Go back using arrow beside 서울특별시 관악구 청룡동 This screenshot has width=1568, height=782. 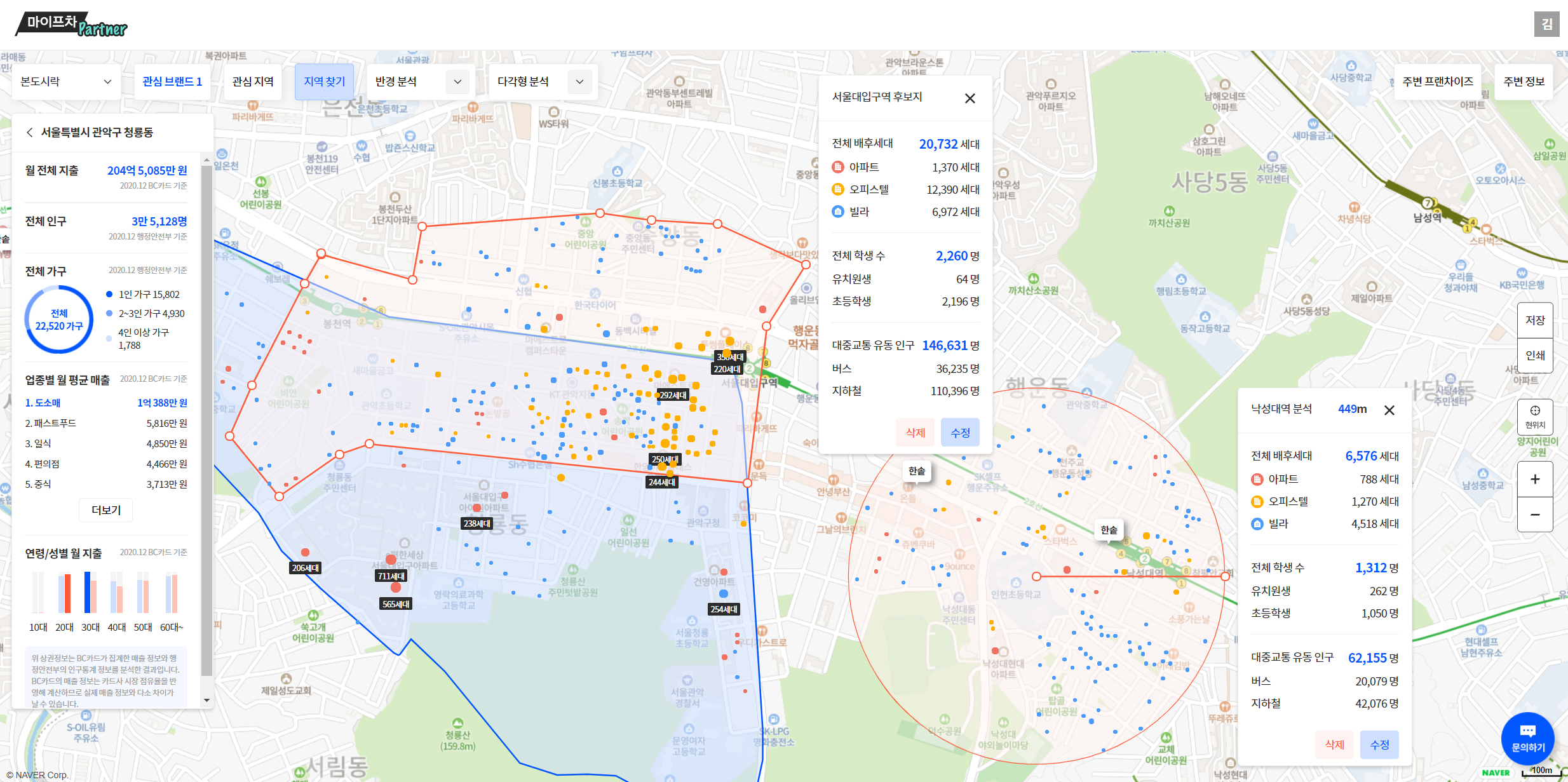click(29, 132)
